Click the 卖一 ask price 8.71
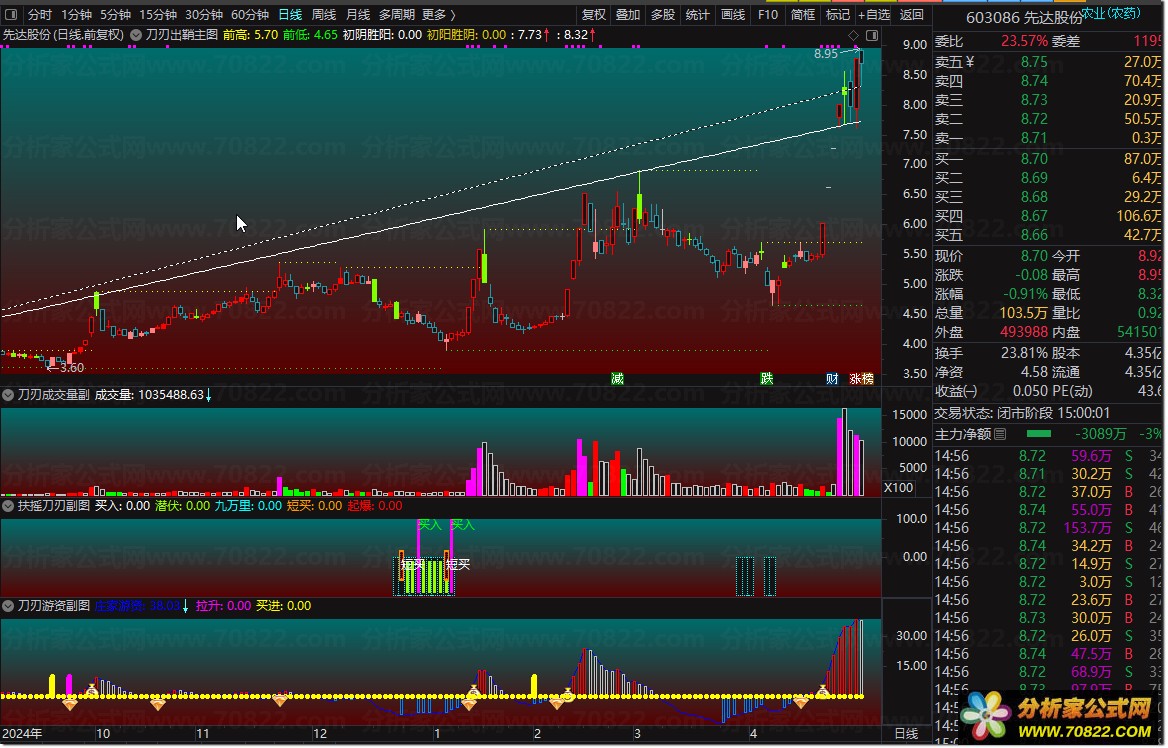Screen dimensions: 1168x748 click(1034, 138)
